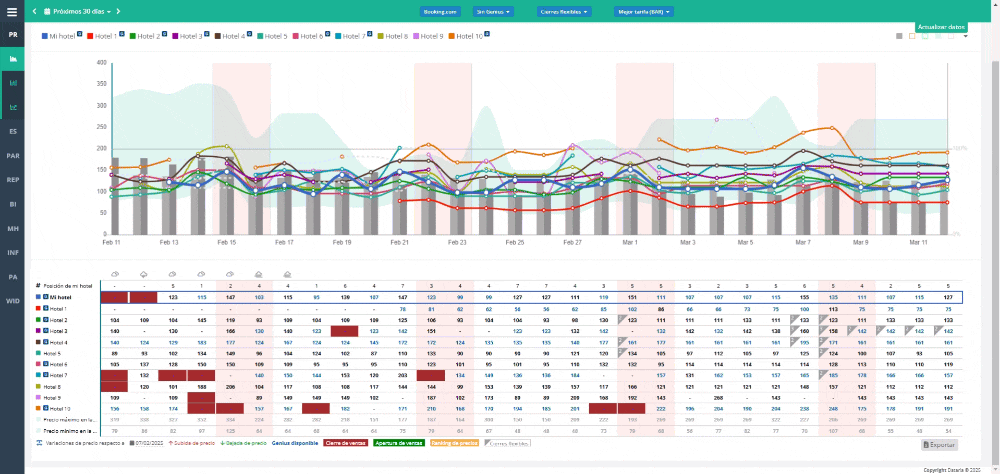Click the seventh weather icon above table
The width and height of the screenshot is (1000, 474).
[288, 274]
